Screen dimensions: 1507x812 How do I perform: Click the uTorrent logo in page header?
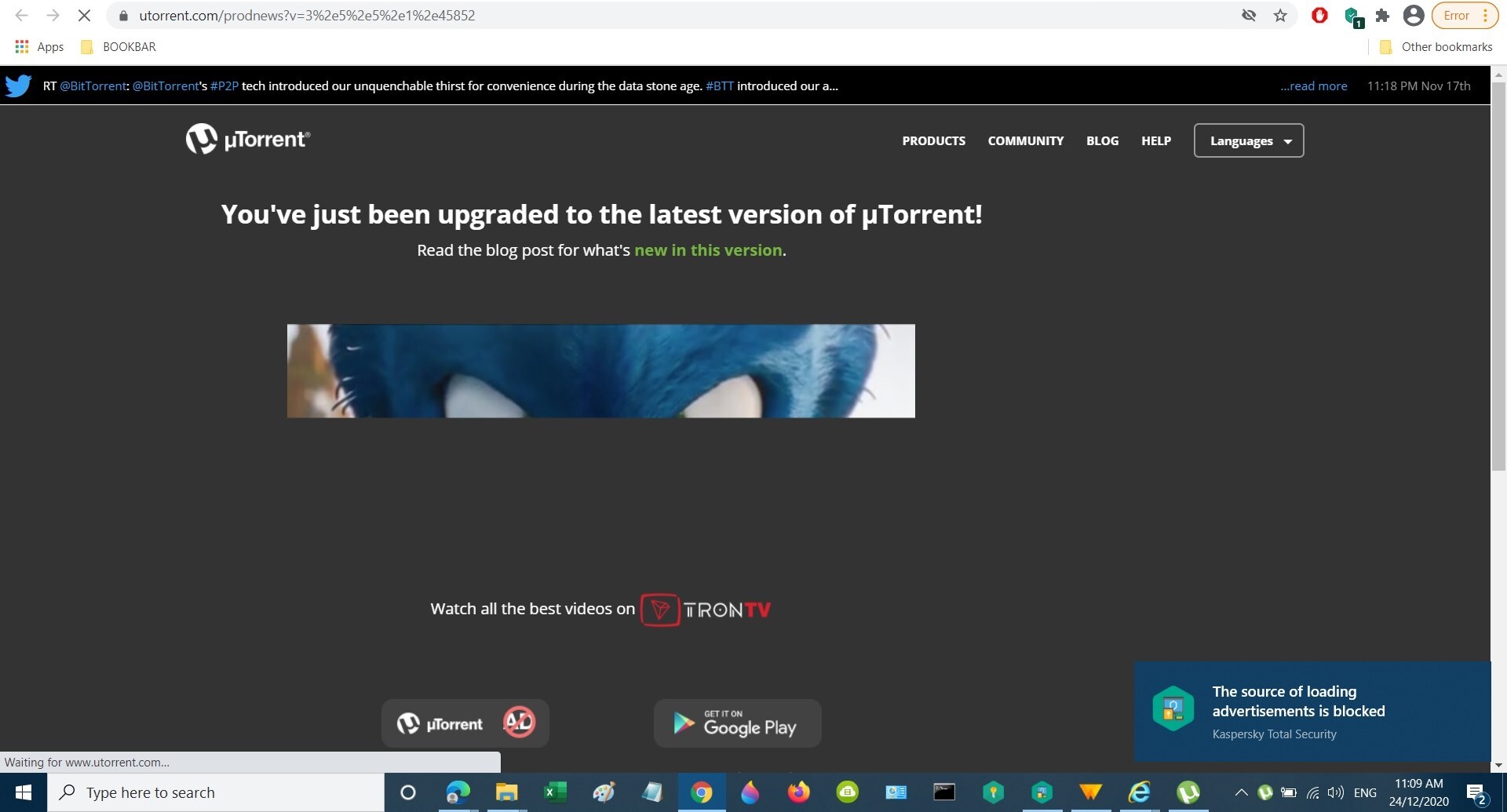pyautogui.click(x=248, y=139)
